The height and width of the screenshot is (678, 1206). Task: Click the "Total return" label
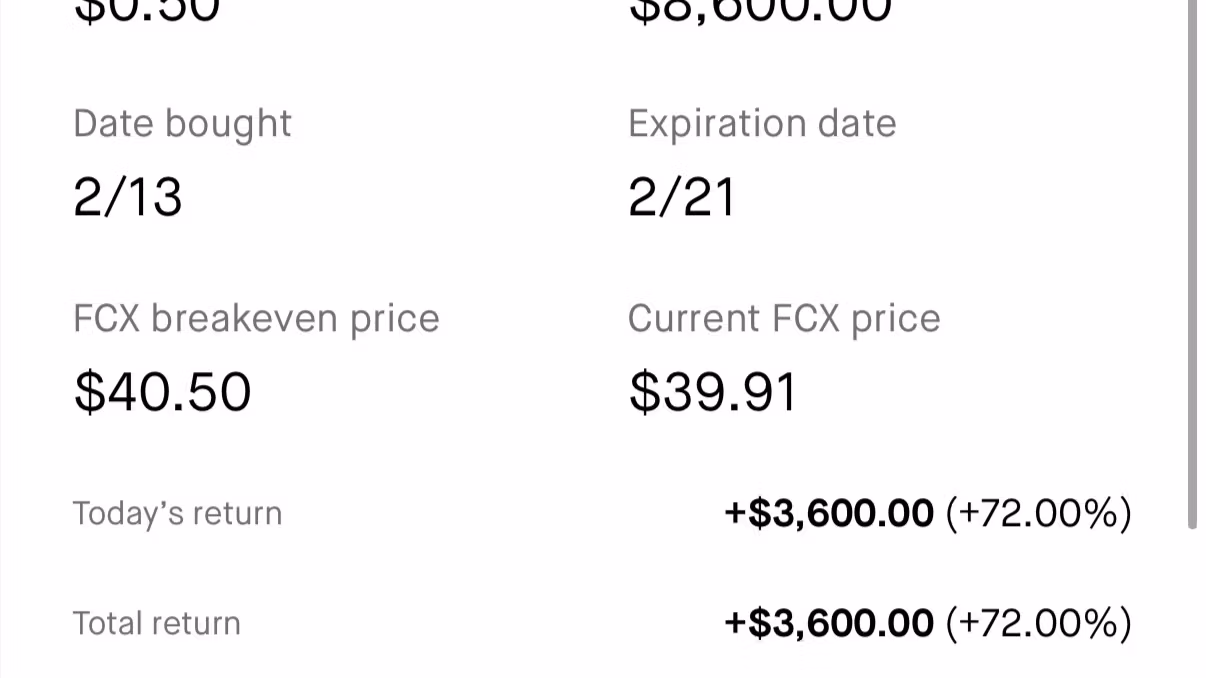(x=157, y=624)
